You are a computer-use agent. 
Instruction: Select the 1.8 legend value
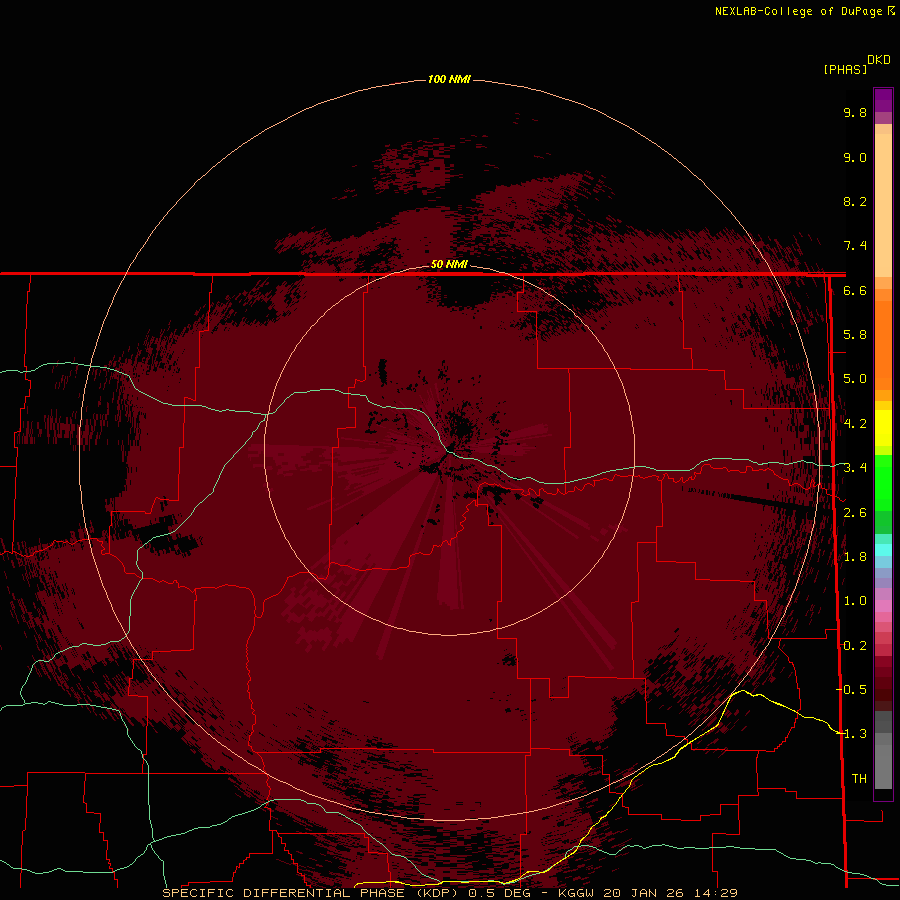pos(855,557)
